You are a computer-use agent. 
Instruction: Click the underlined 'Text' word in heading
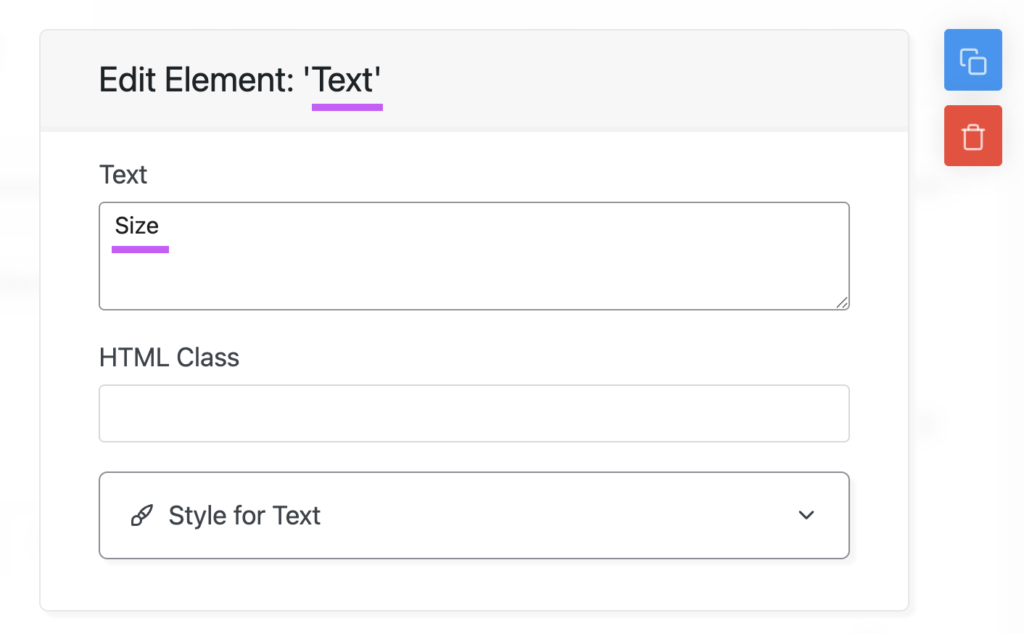(343, 80)
